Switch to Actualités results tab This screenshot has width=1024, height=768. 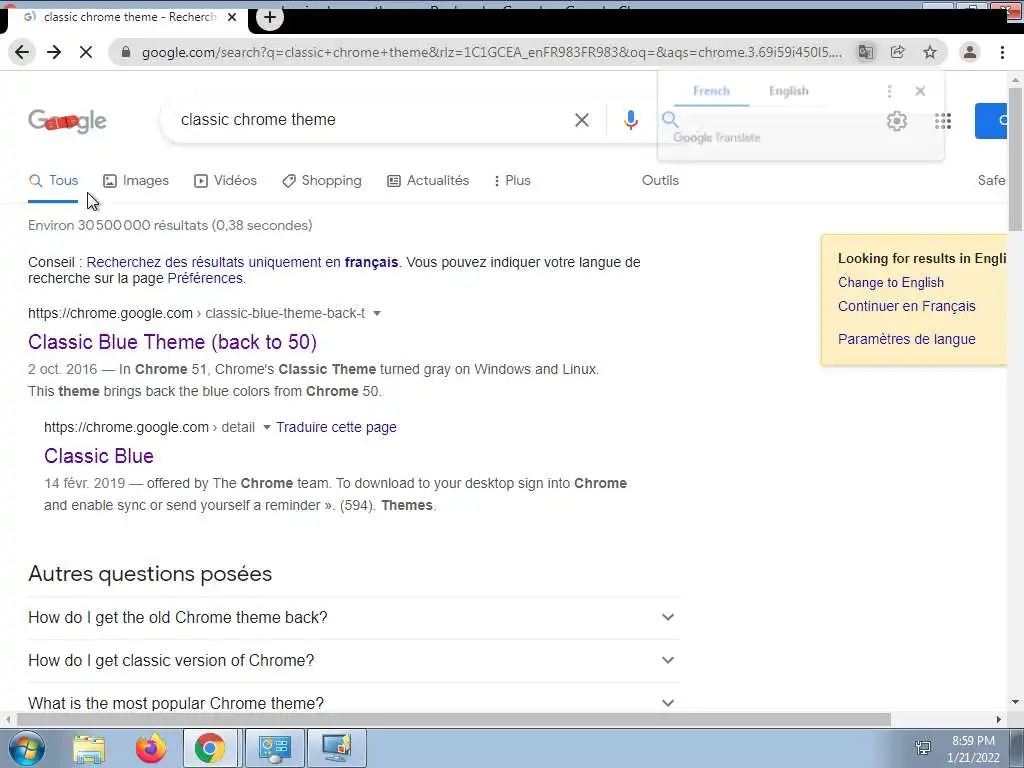[428, 181]
